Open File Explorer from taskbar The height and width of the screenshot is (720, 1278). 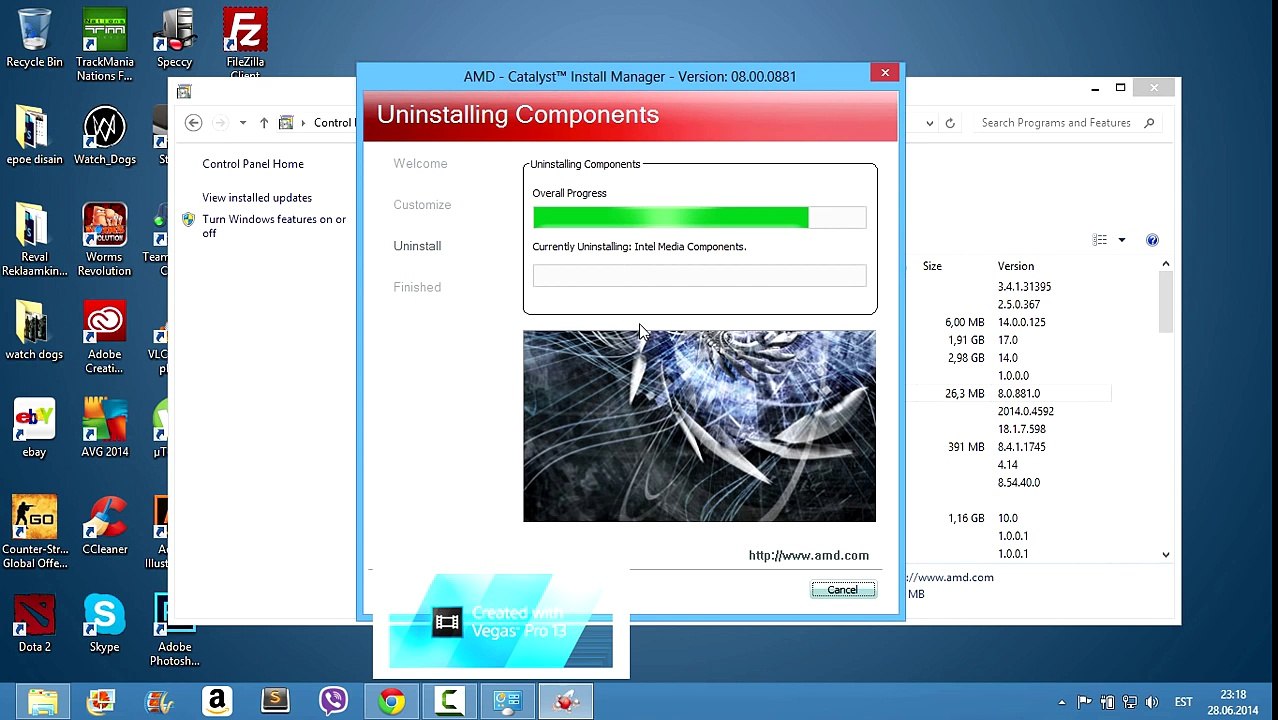pyautogui.click(x=43, y=701)
